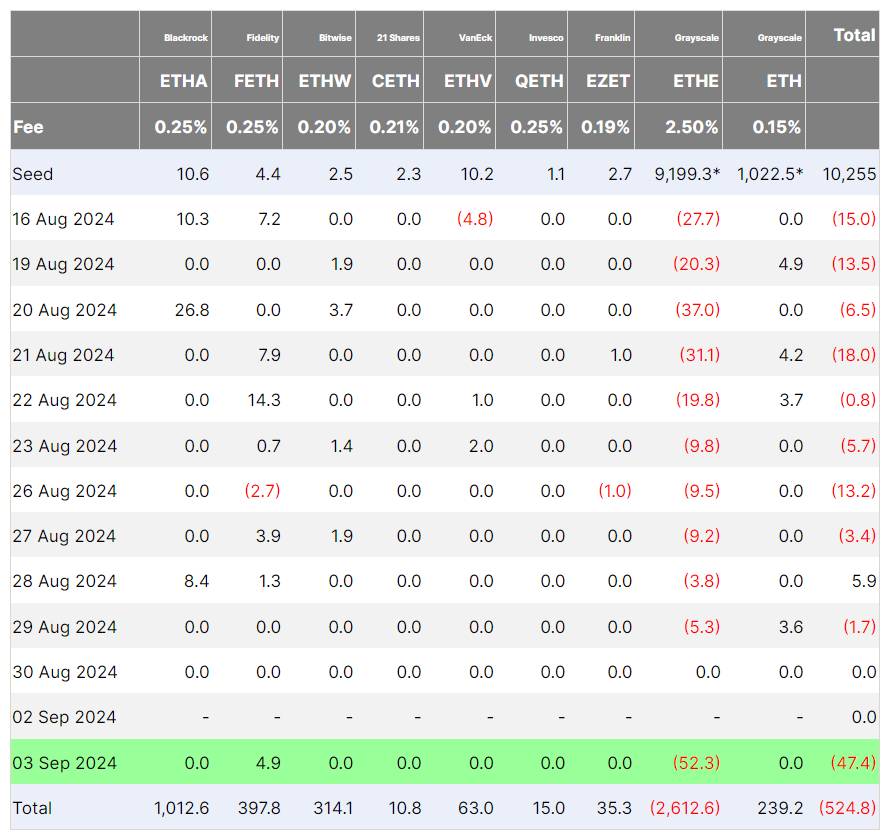This screenshot has width=889, height=839.
Task: Select the 9,199.3* seed value
Action: click(687, 174)
